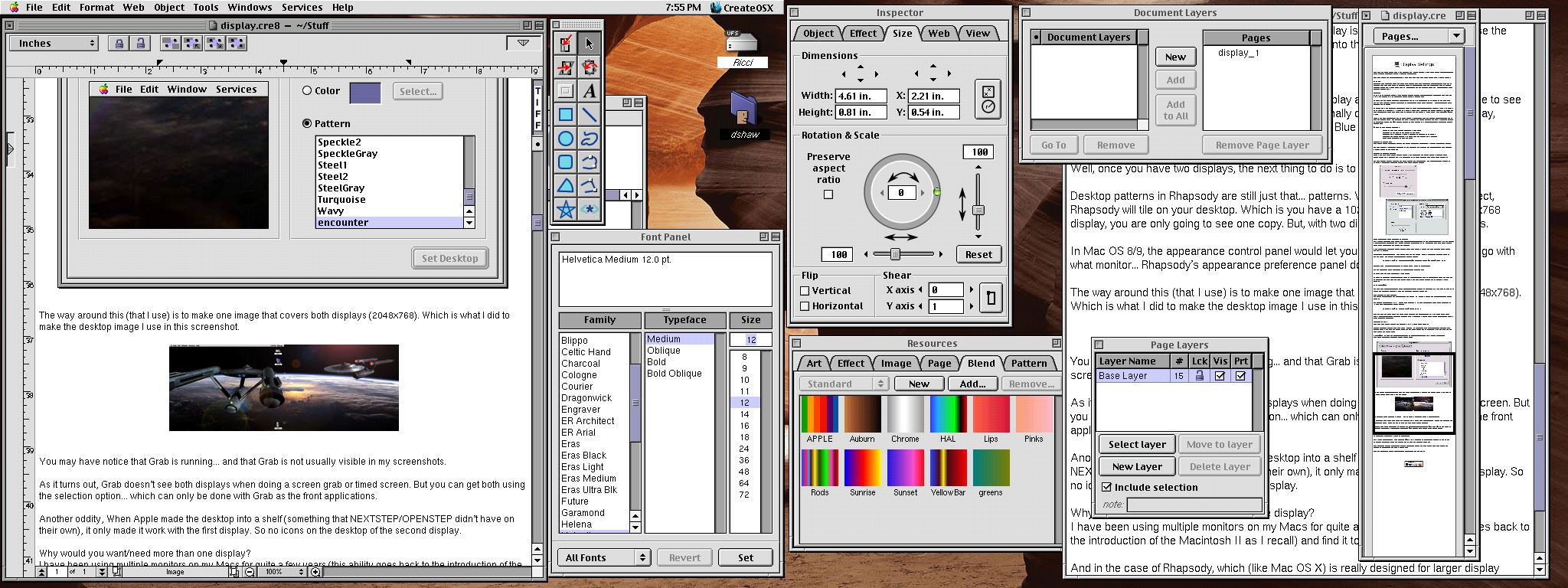
Task: Switch to the Pattern tab in Resources
Action: click(x=1028, y=364)
